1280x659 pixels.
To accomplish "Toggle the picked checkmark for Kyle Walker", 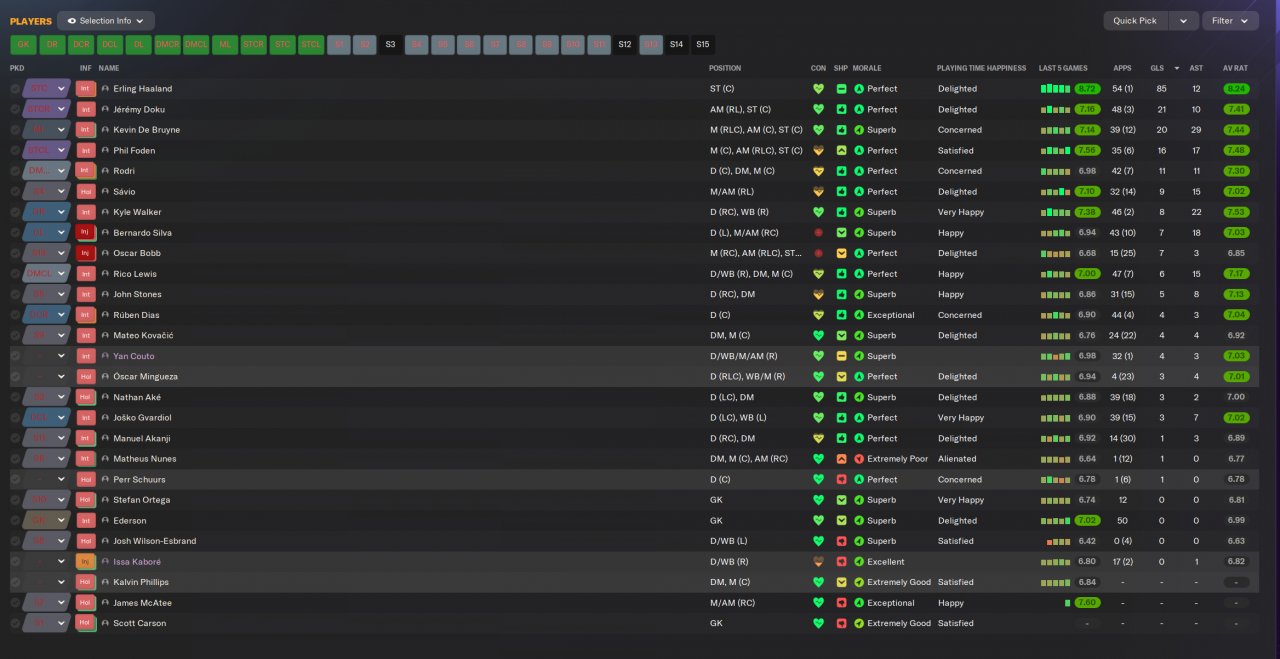I will point(15,212).
